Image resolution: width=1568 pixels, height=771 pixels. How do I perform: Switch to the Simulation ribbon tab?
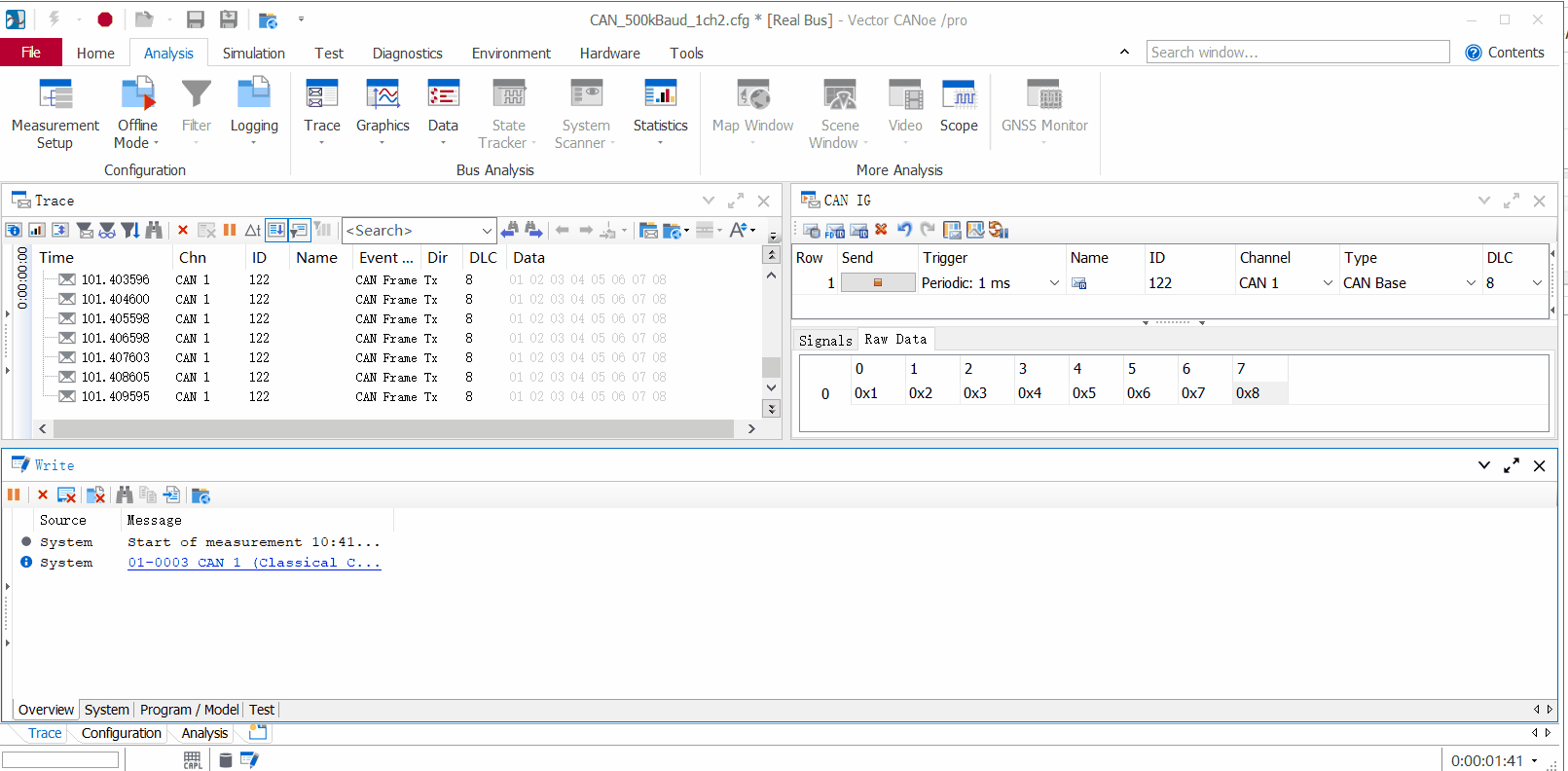point(254,54)
